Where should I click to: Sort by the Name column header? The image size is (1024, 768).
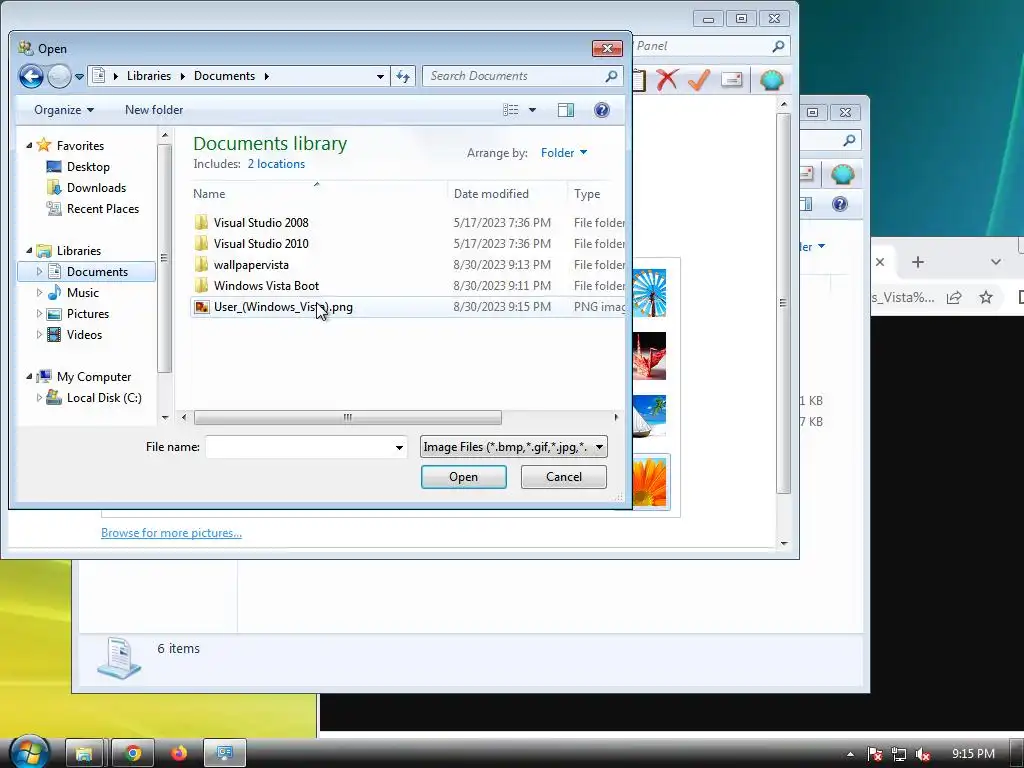click(x=317, y=193)
